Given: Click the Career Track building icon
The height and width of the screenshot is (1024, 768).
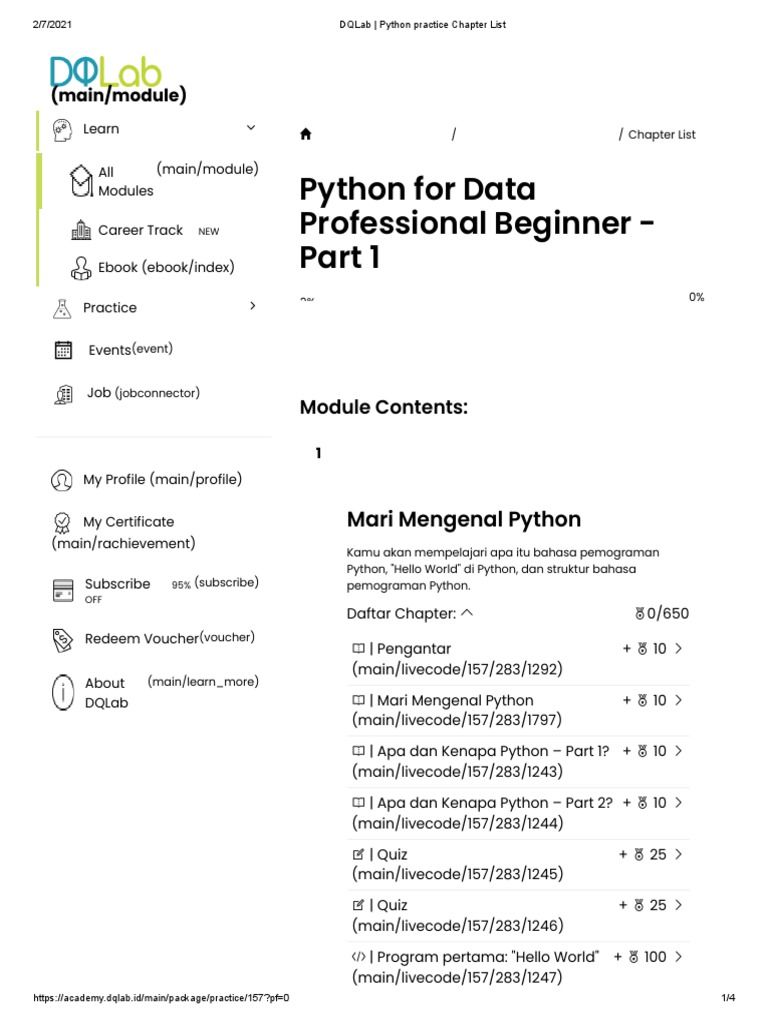Looking at the screenshot, I should click(x=81, y=231).
